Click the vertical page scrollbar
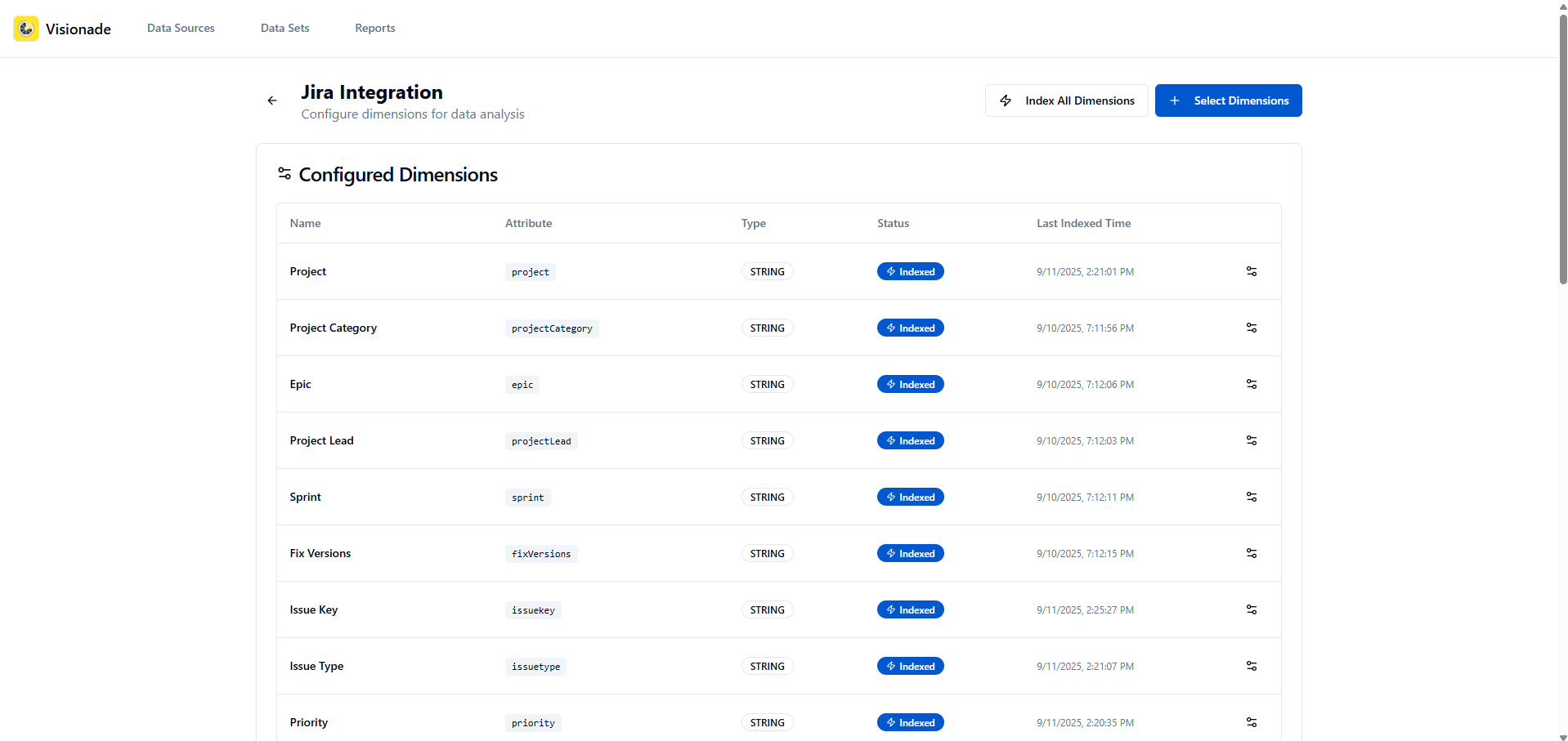The width and height of the screenshot is (1568, 741). coord(1563,147)
